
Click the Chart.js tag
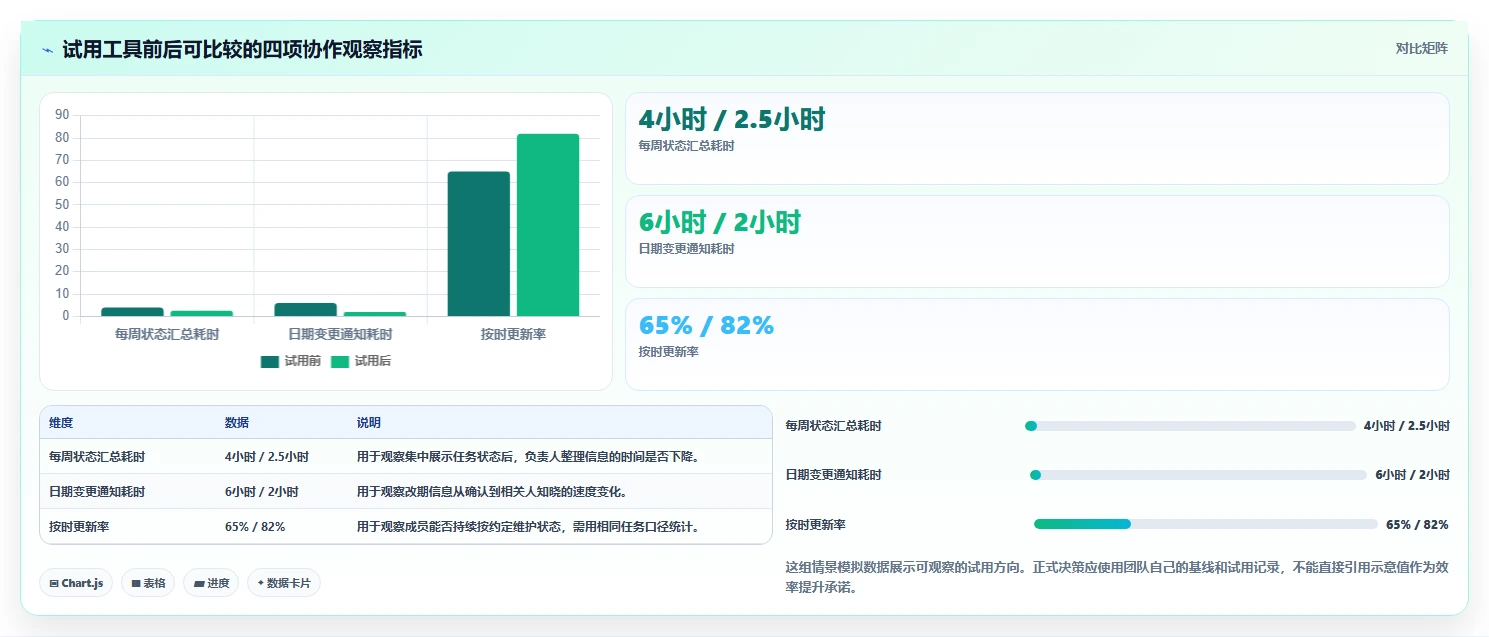point(76,583)
